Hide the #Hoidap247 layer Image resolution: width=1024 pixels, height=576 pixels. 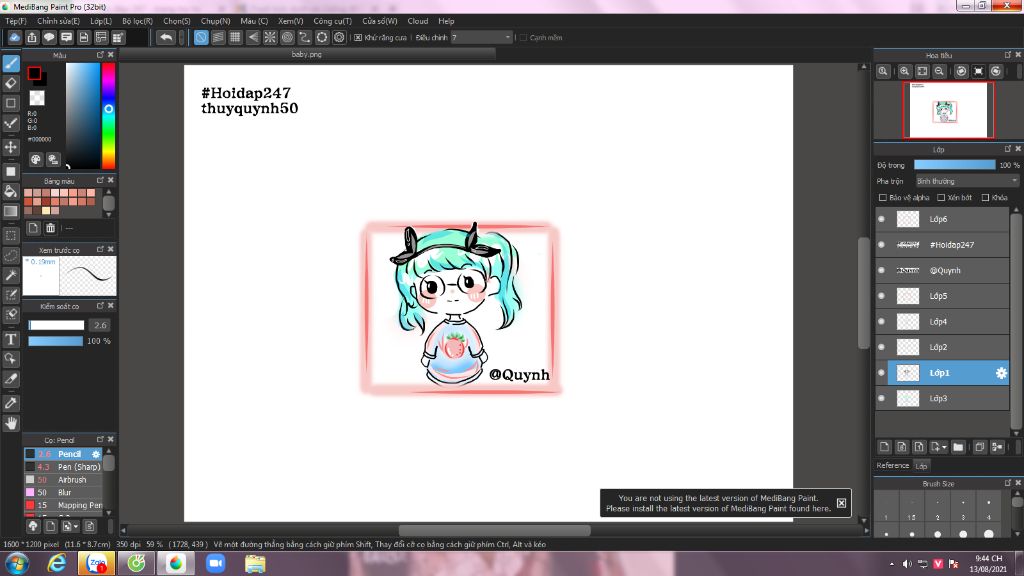coord(882,245)
